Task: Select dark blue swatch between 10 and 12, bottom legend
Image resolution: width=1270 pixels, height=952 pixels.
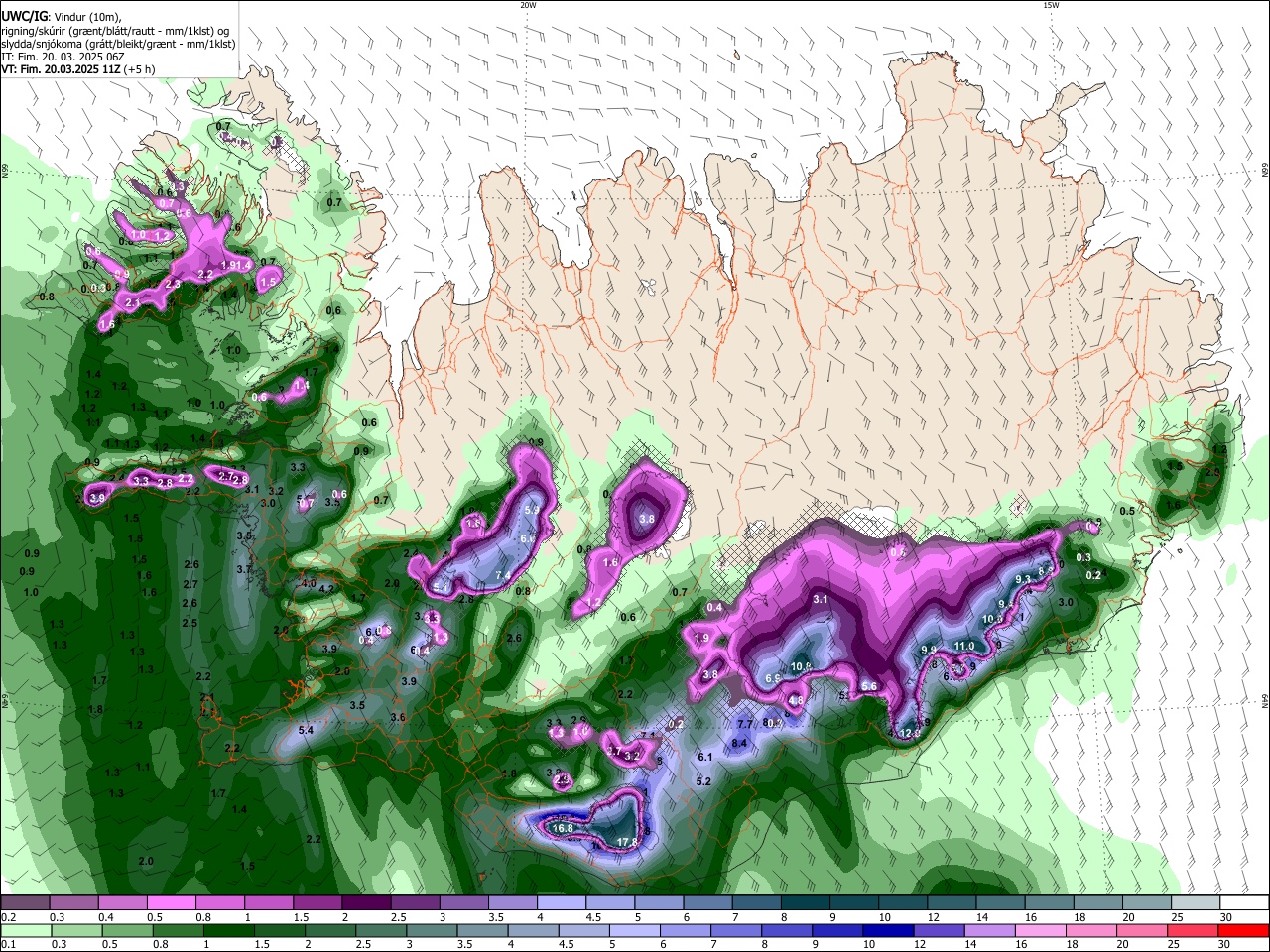Action: point(886,930)
